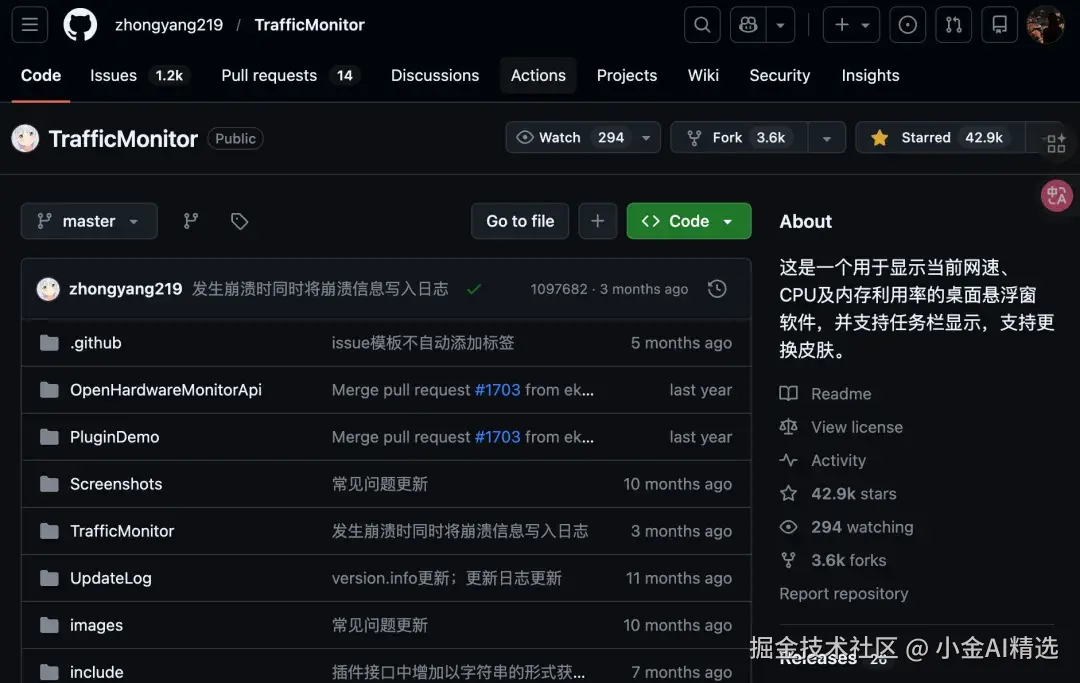Switch to the Actions tab
The height and width of the screenshot is (683, 1080).
(538, 75)
